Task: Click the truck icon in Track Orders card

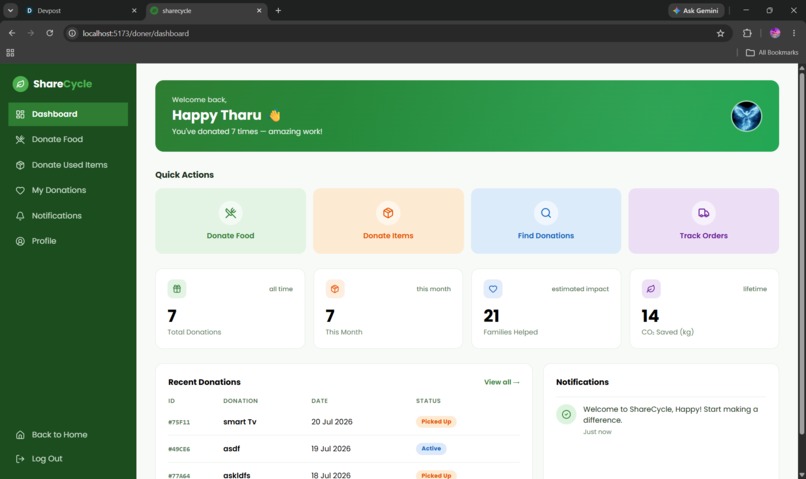Action: tap(703, 213)
